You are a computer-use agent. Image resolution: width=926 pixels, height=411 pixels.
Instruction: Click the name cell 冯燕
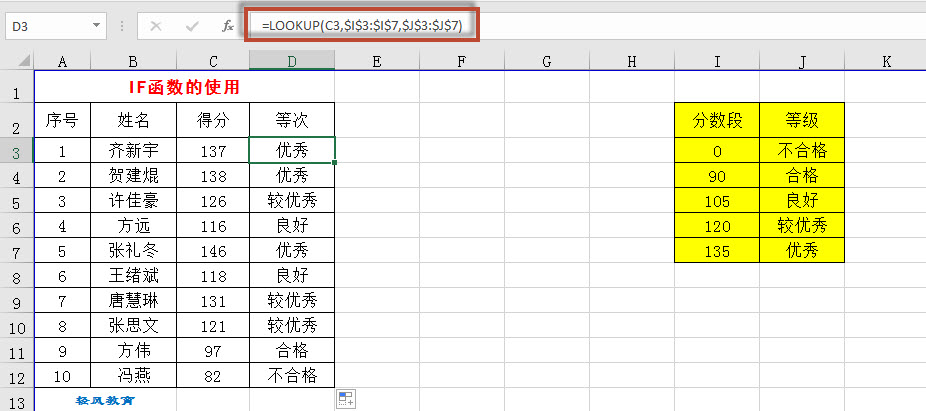point(133,376)
